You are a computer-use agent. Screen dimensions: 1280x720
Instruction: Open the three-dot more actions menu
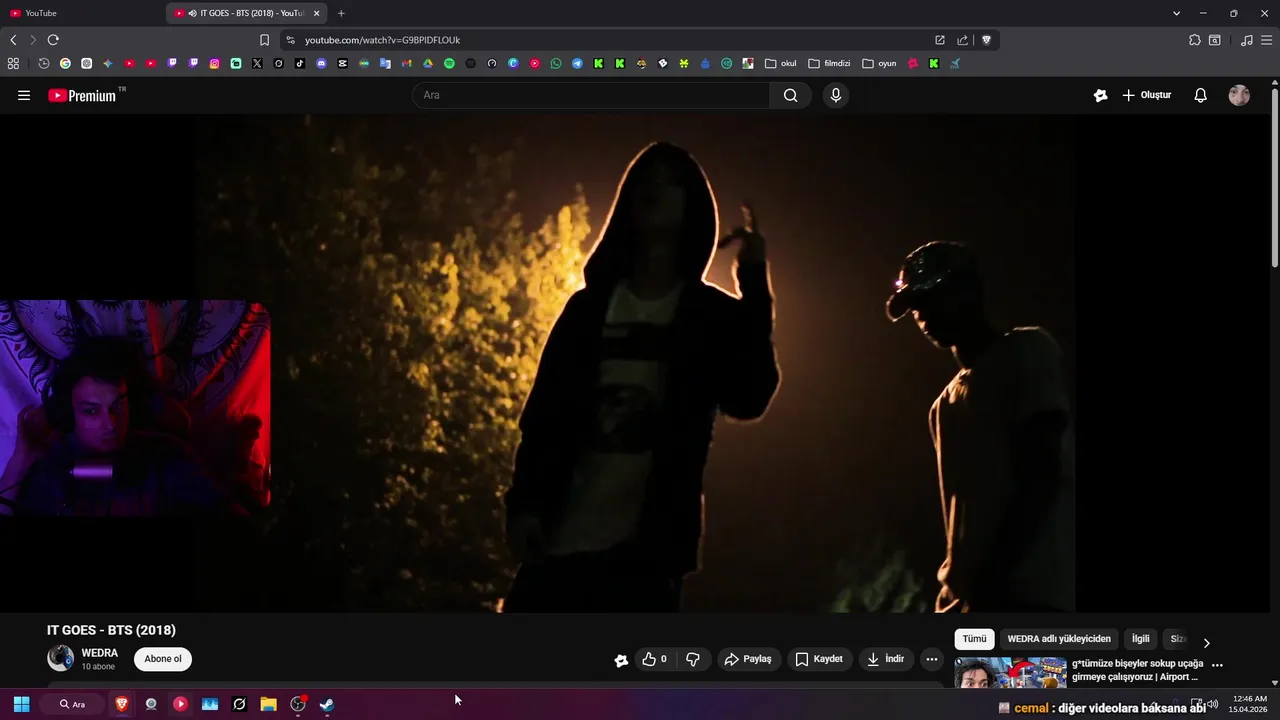tap(932, 659)
